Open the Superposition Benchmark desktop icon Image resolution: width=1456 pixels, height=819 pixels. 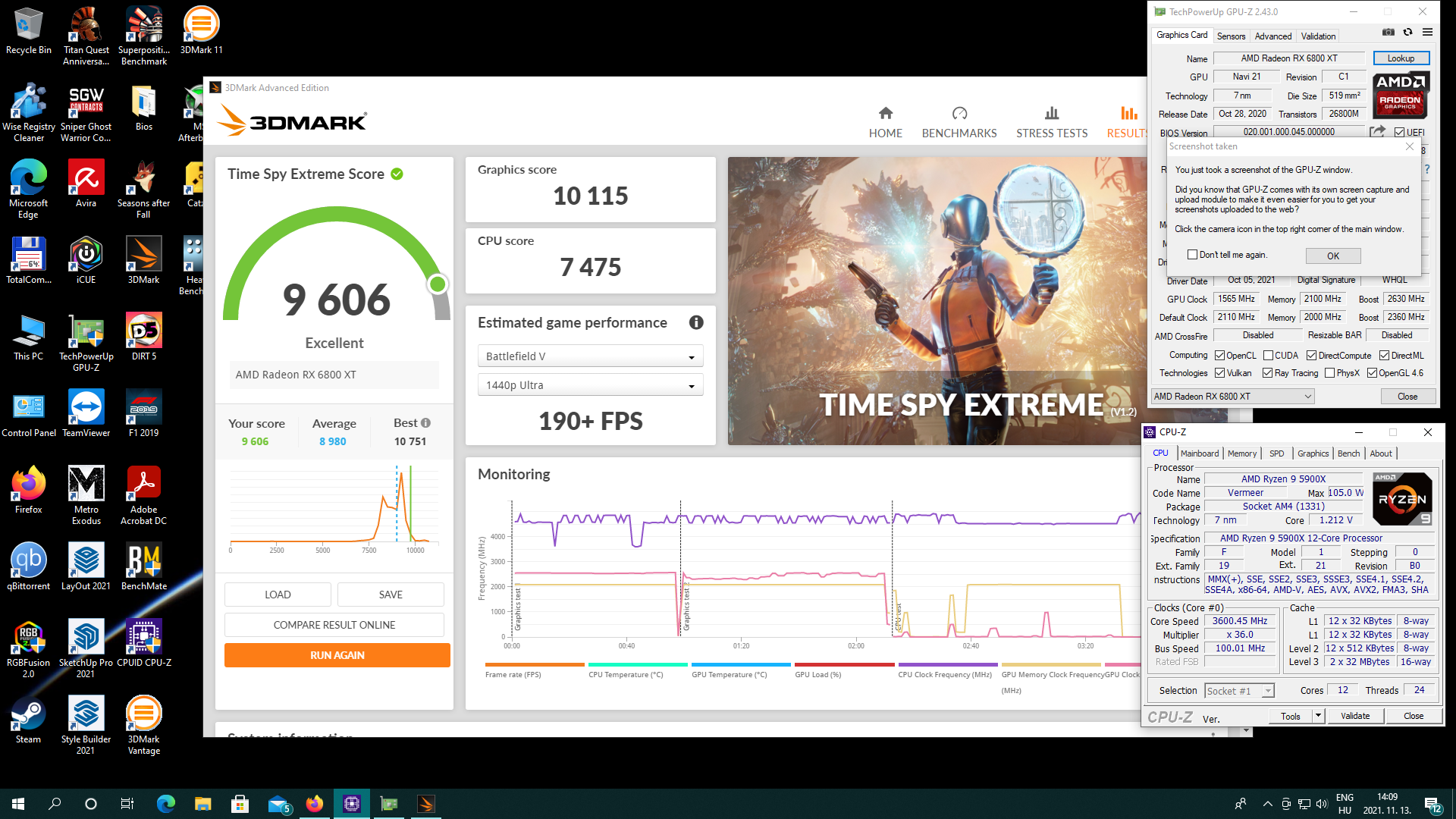(x=143, y=36)
